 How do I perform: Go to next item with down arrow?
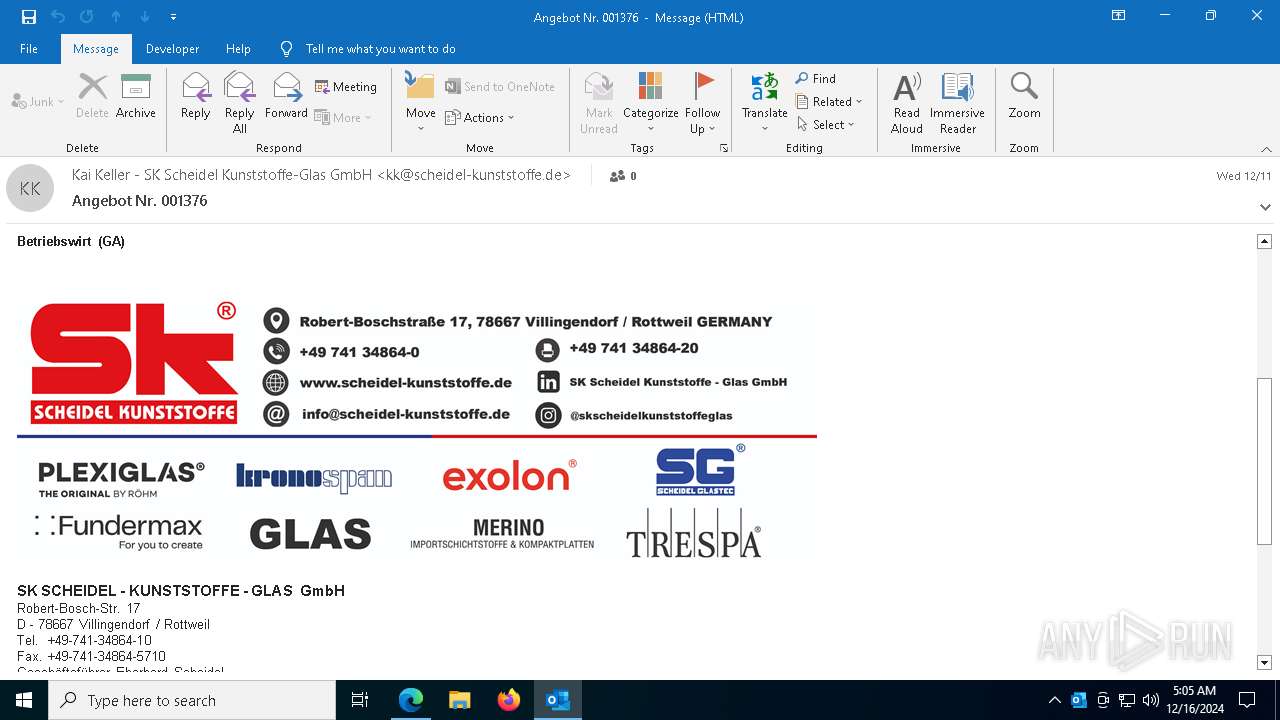click(145, 17)
